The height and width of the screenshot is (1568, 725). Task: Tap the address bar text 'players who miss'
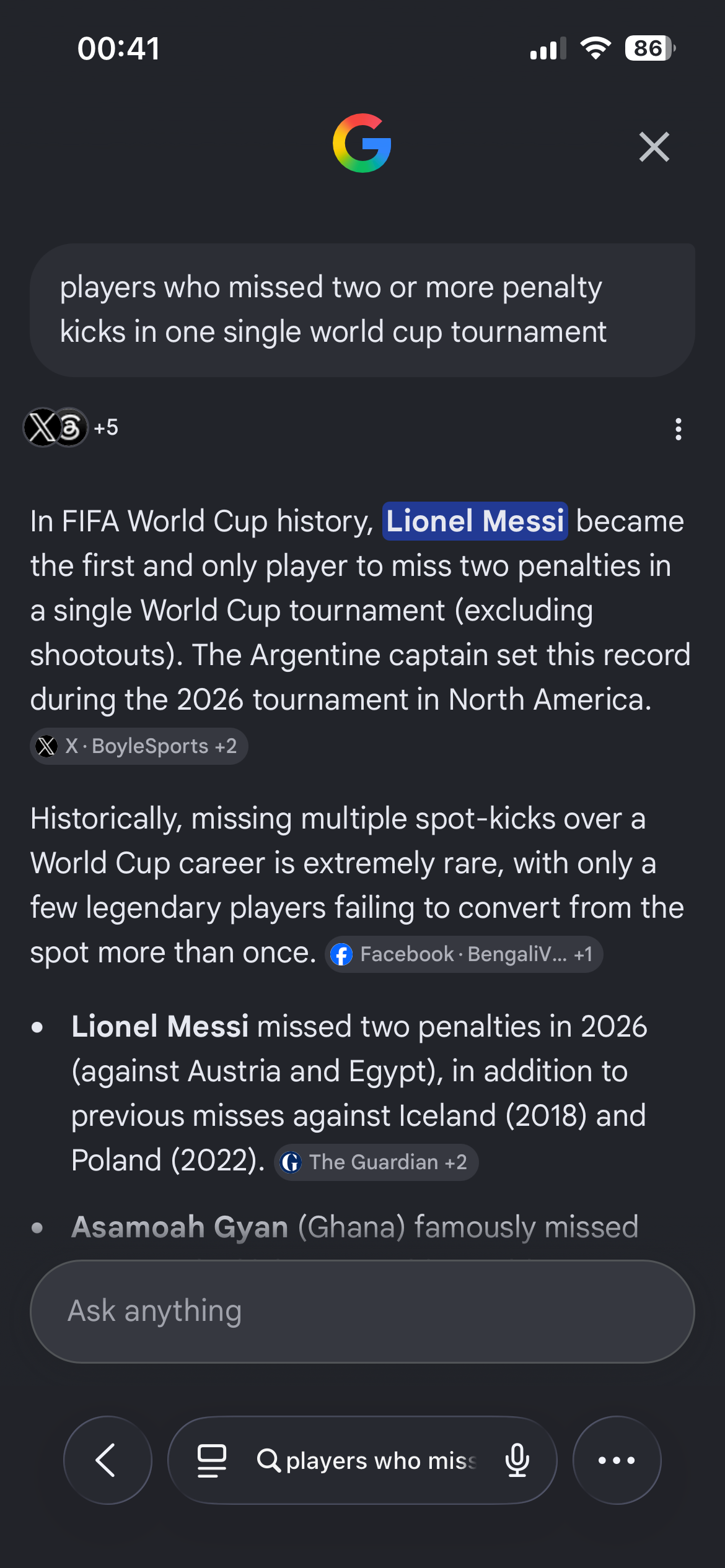381,1461
